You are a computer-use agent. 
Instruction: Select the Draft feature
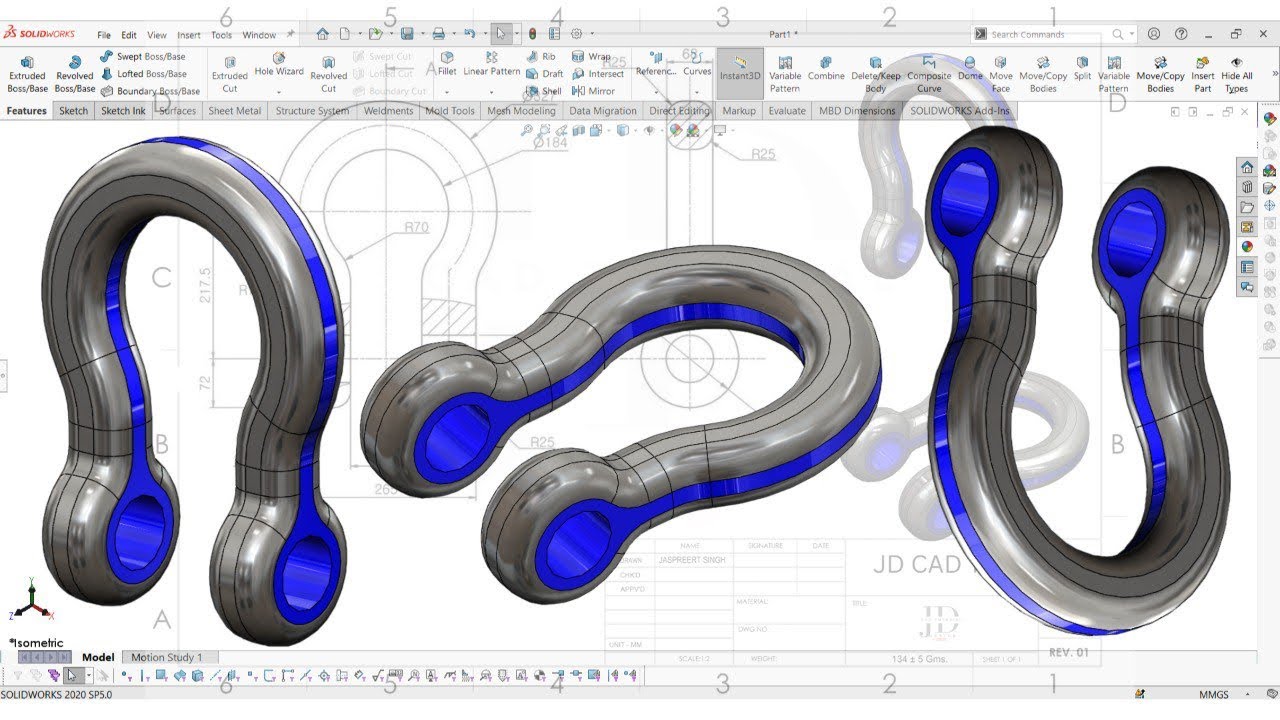coord(545,74)
